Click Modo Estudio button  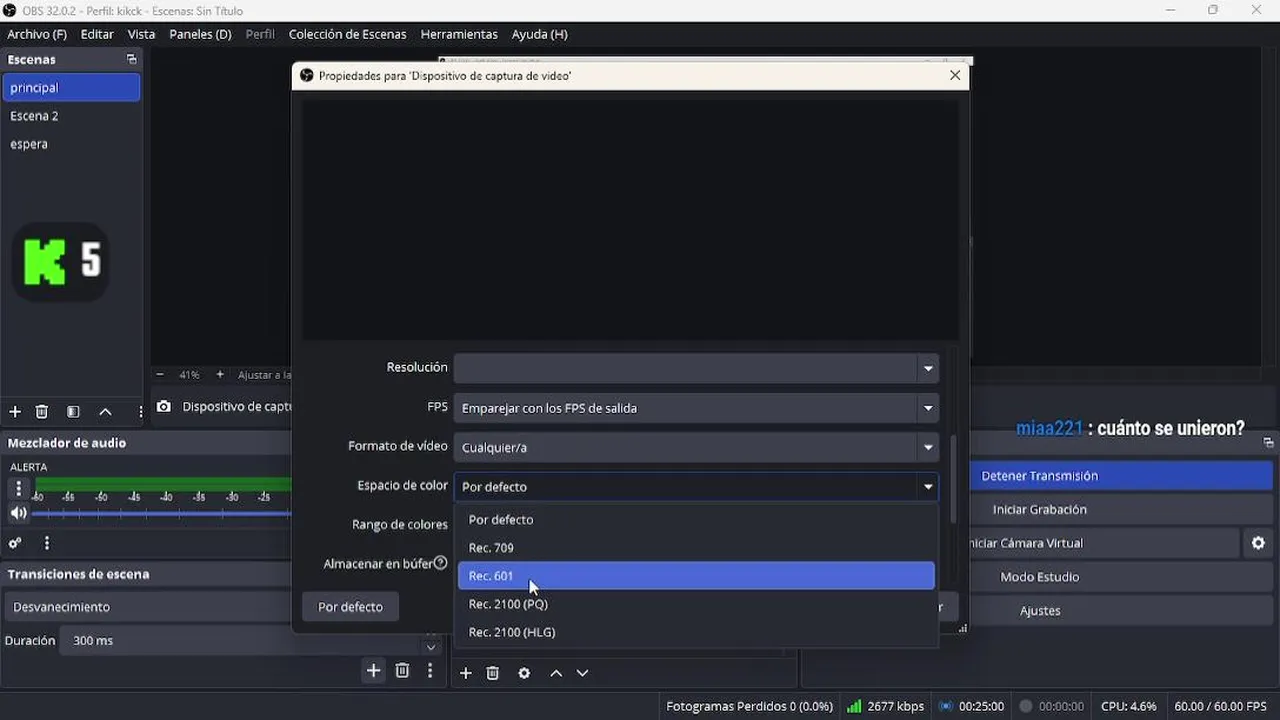(1120, 577)
